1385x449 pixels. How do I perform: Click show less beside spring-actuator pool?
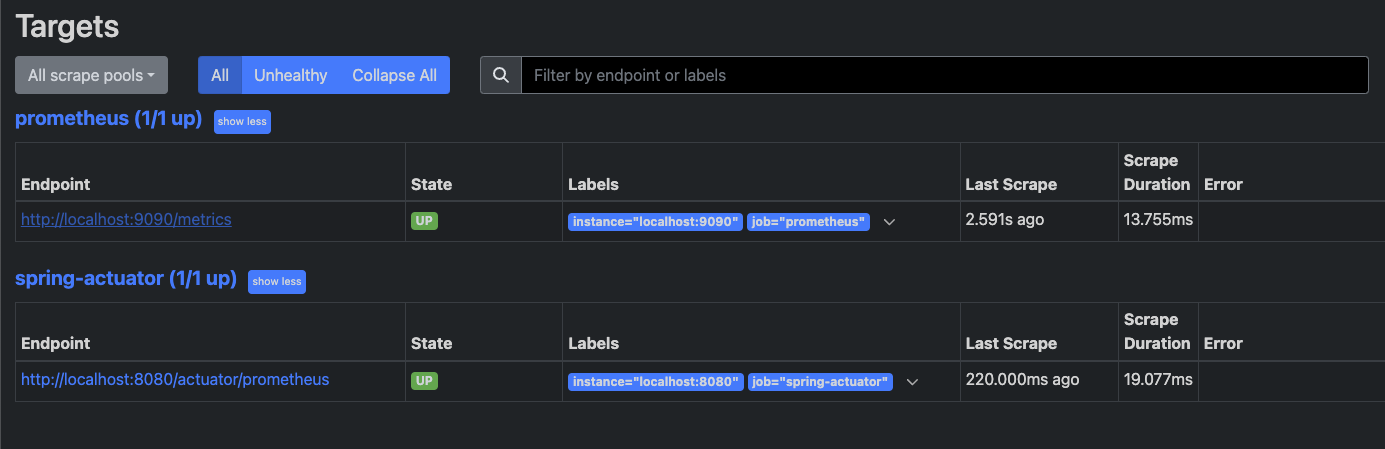tap(277, 281)
